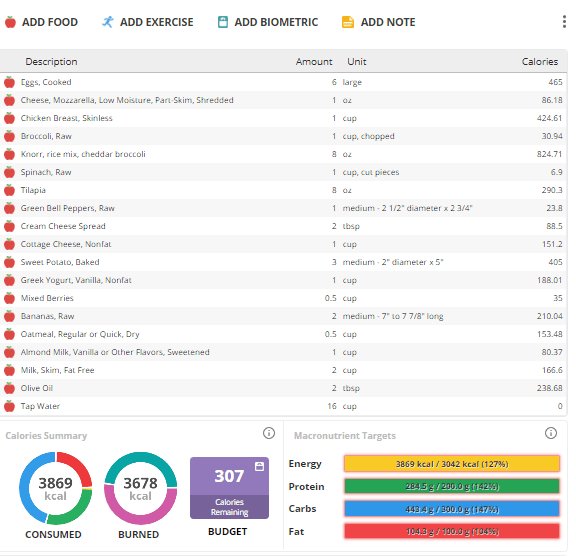The width and height of the screenshot is (576, 556).
Task: Click the Protein green progress bar
Action: click(x=452, y=487)
